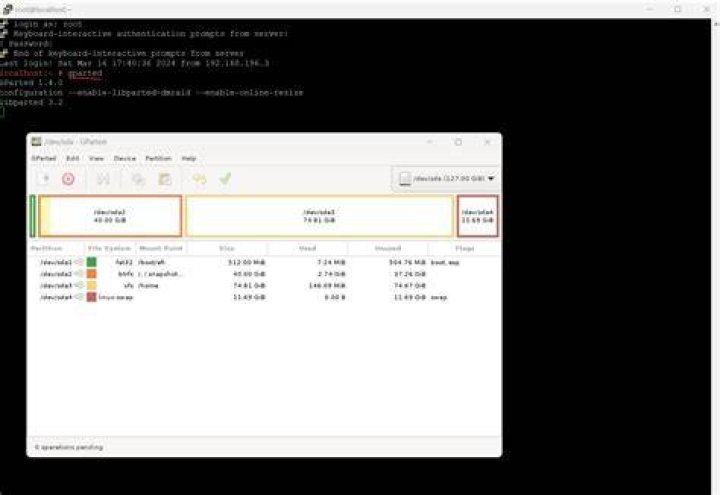720x495 pixels.
Task: Close the PuTTY terminal window
Action: coord(707,9)
